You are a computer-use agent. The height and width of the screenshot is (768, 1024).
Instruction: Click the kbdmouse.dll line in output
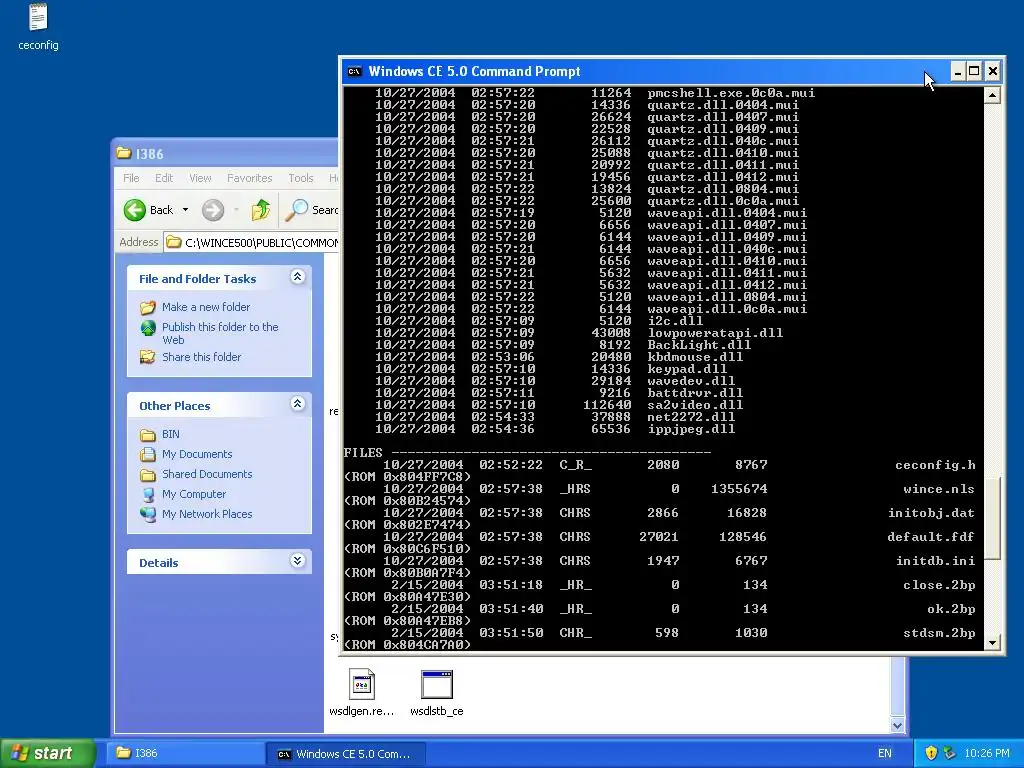tap(559, 357)
